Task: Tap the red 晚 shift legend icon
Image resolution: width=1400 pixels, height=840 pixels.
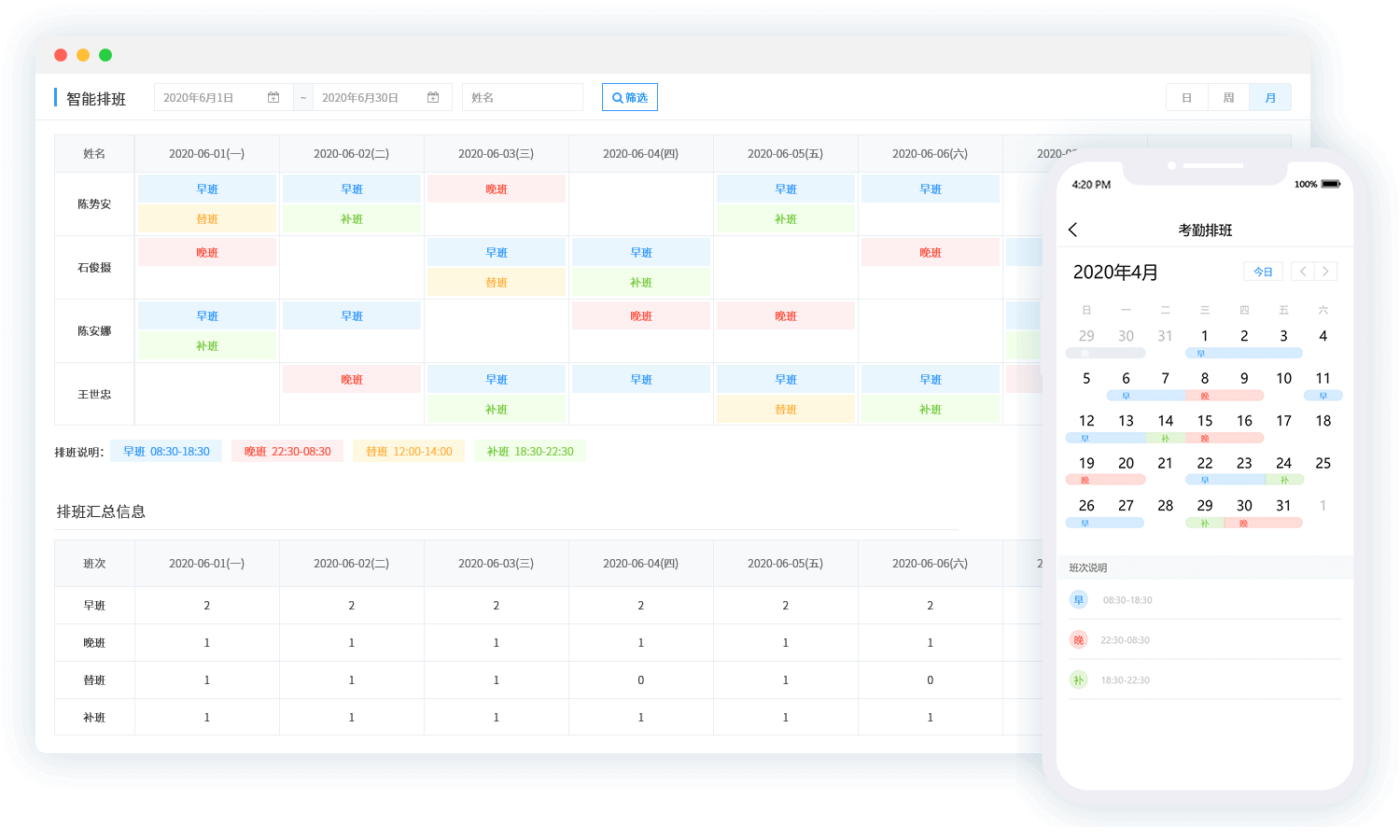Action: click(x=1079, y=640)
